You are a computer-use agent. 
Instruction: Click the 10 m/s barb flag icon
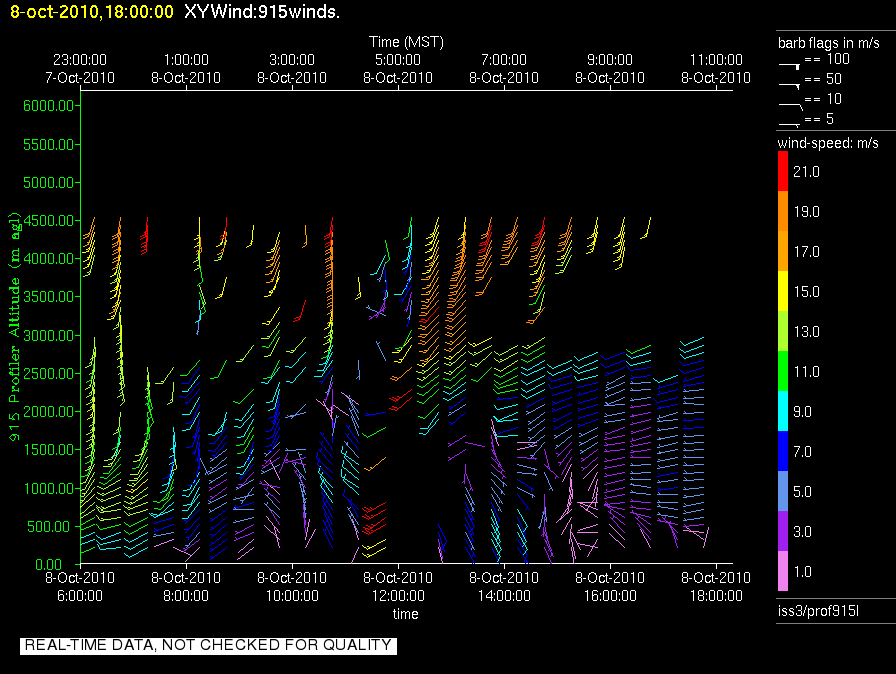pyautogui.click(x=790, y=105)
